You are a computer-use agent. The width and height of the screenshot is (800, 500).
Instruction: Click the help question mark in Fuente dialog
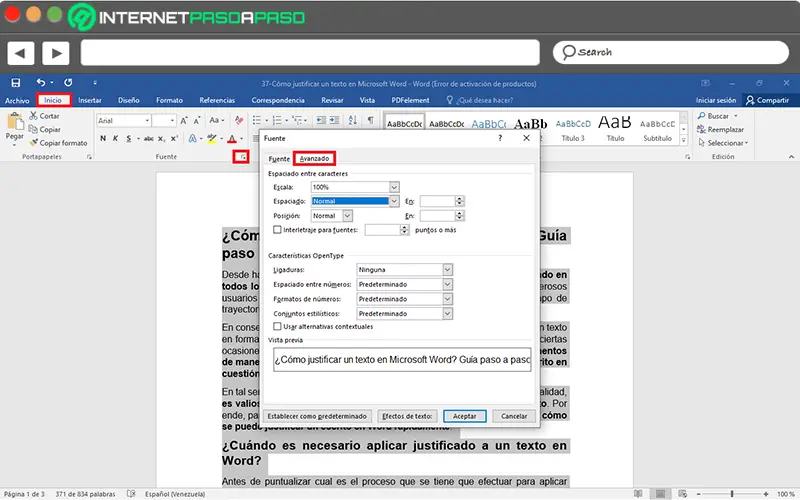tap(500, 138)
